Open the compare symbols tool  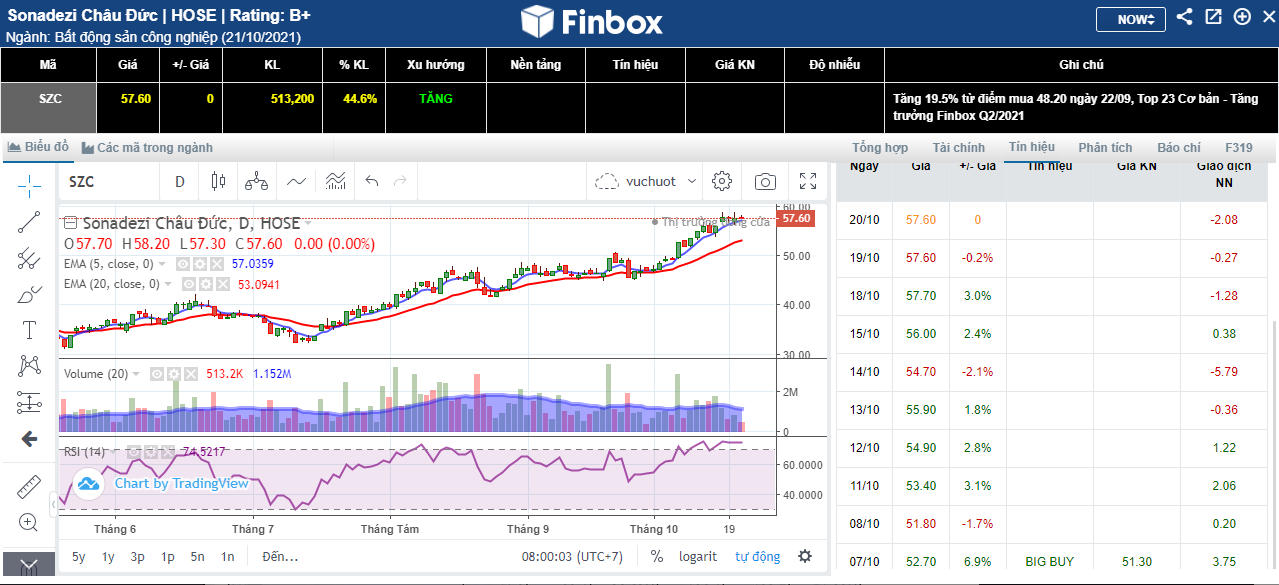click(x=256, y=181)
